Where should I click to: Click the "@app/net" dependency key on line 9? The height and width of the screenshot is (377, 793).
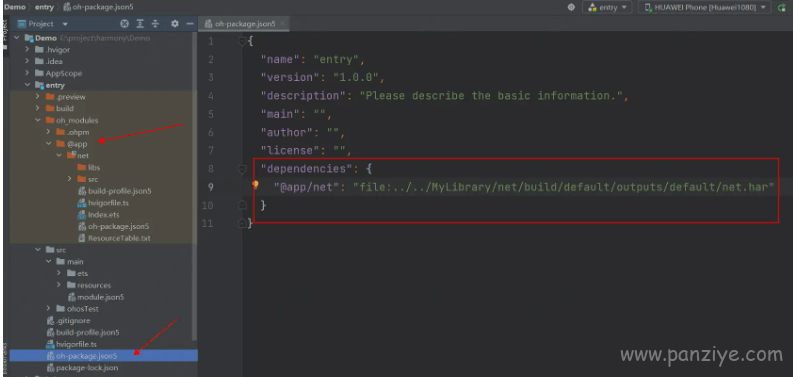(x=306, y=187)
